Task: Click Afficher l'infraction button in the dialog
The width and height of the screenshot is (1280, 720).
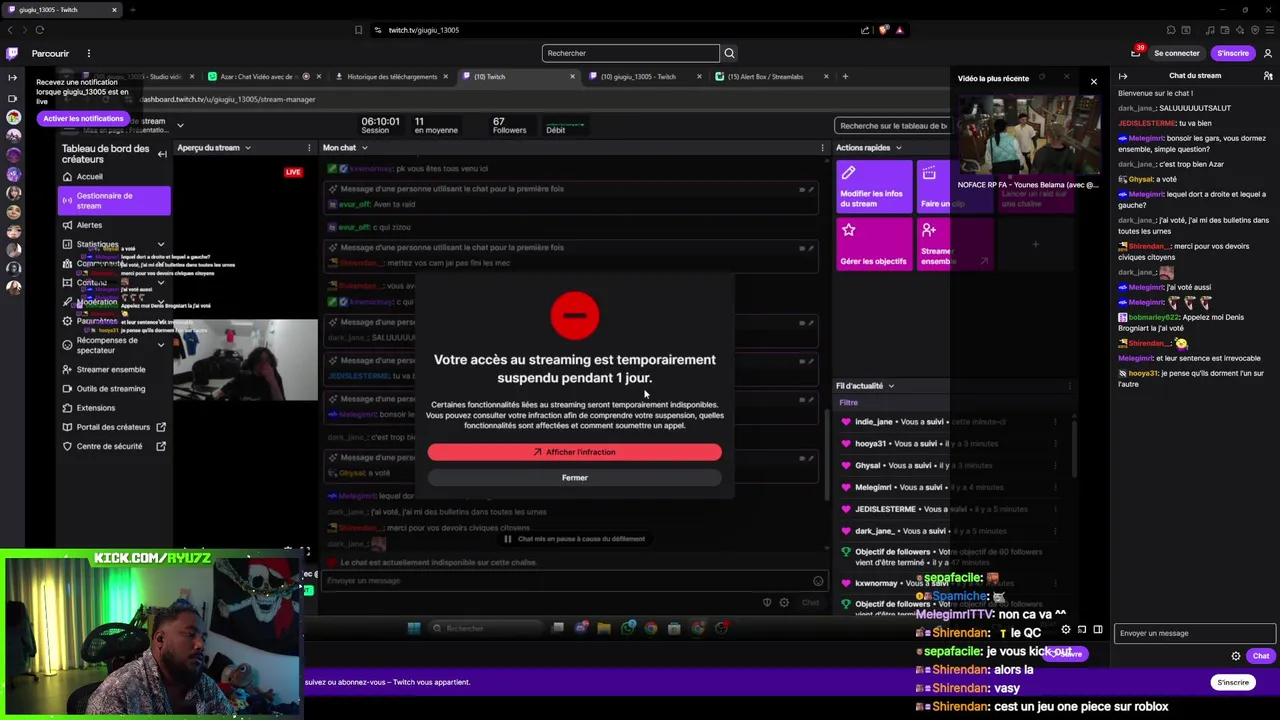Action: 574,452
